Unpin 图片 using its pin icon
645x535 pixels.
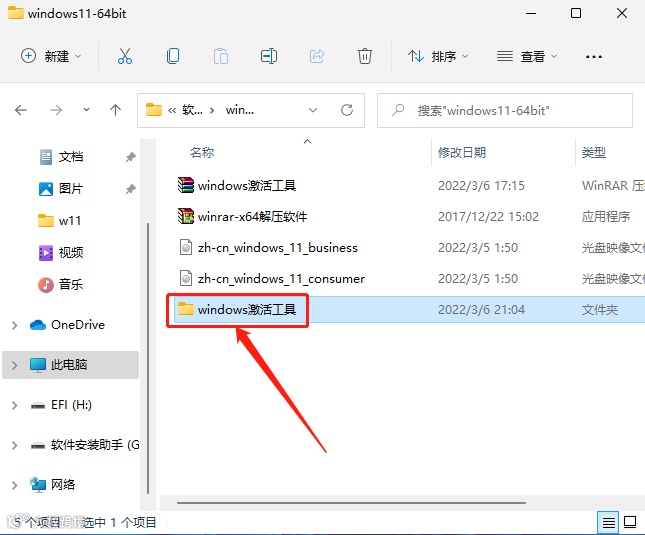click(130, 189)
